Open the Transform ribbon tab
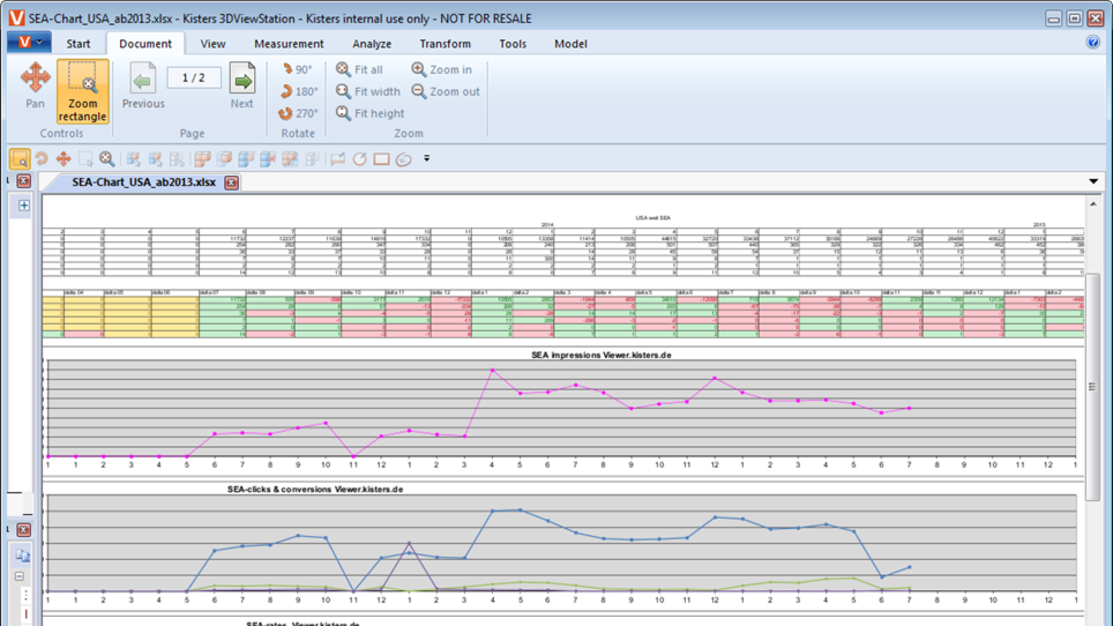The image size is (1113, 626). (x=445, y=43)
